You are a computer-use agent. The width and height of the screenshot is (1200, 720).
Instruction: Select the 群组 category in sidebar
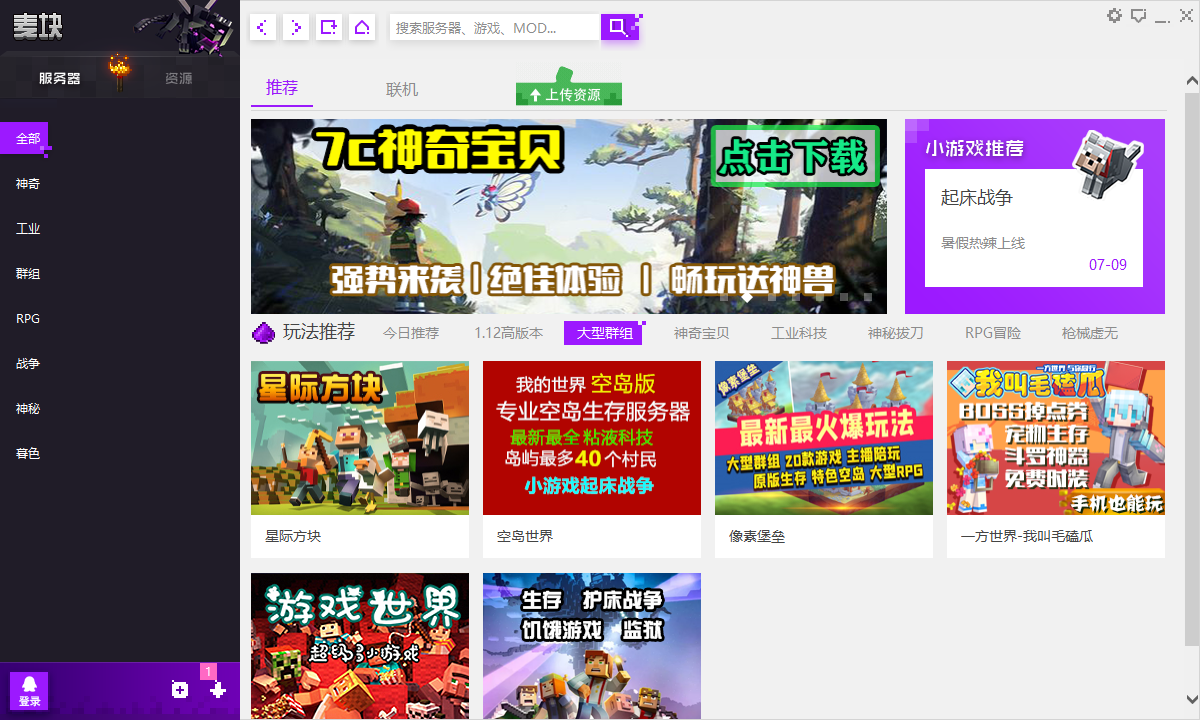coord(28,274)
